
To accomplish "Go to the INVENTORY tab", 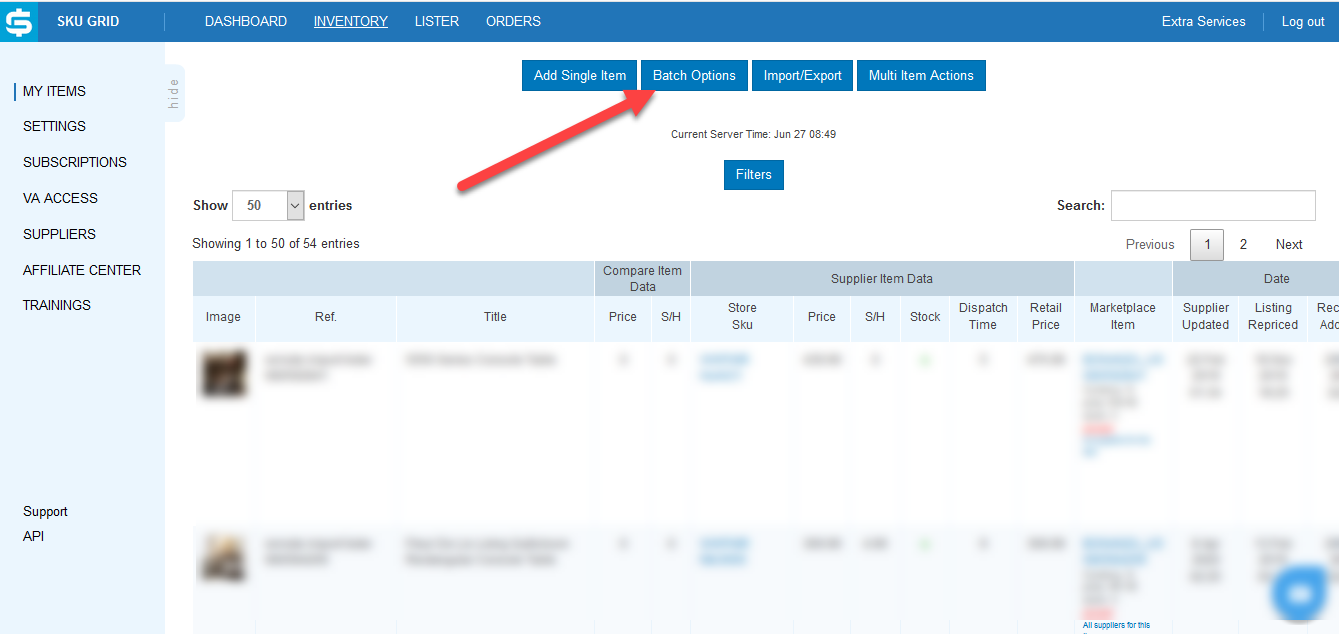I will (x=351, y=21).
